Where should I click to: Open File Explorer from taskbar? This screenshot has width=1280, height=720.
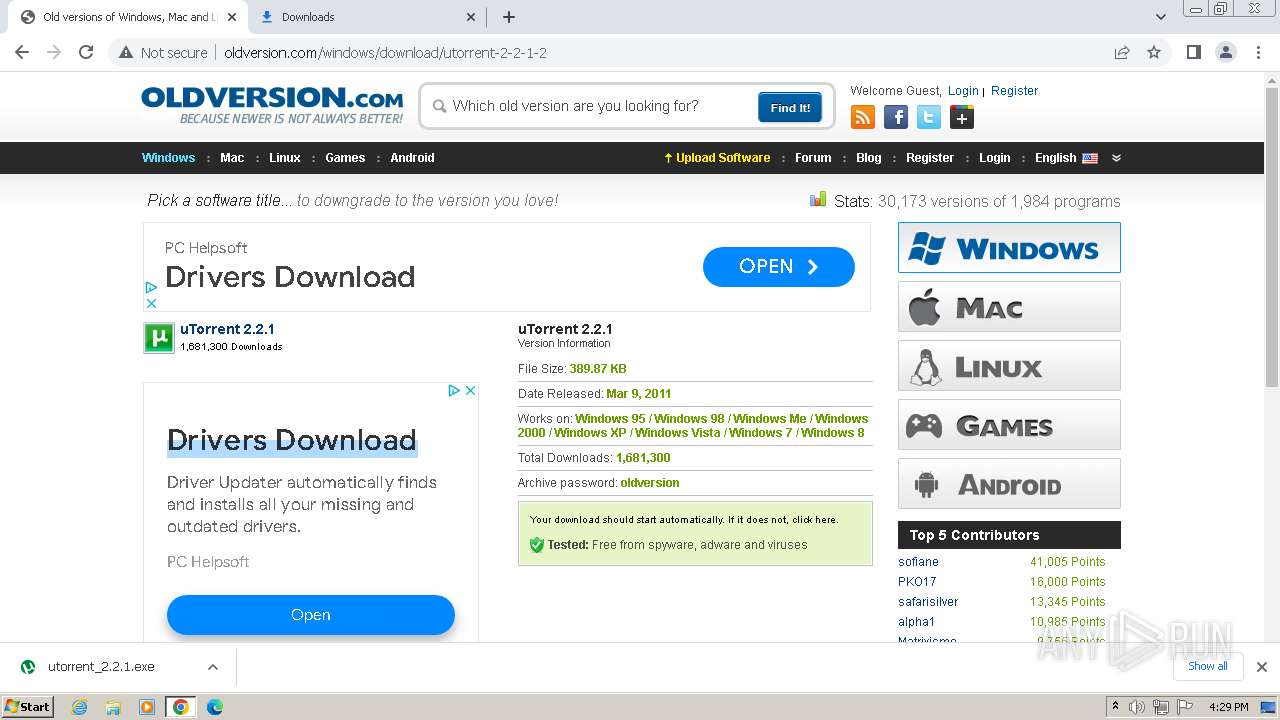click(113, 707)
